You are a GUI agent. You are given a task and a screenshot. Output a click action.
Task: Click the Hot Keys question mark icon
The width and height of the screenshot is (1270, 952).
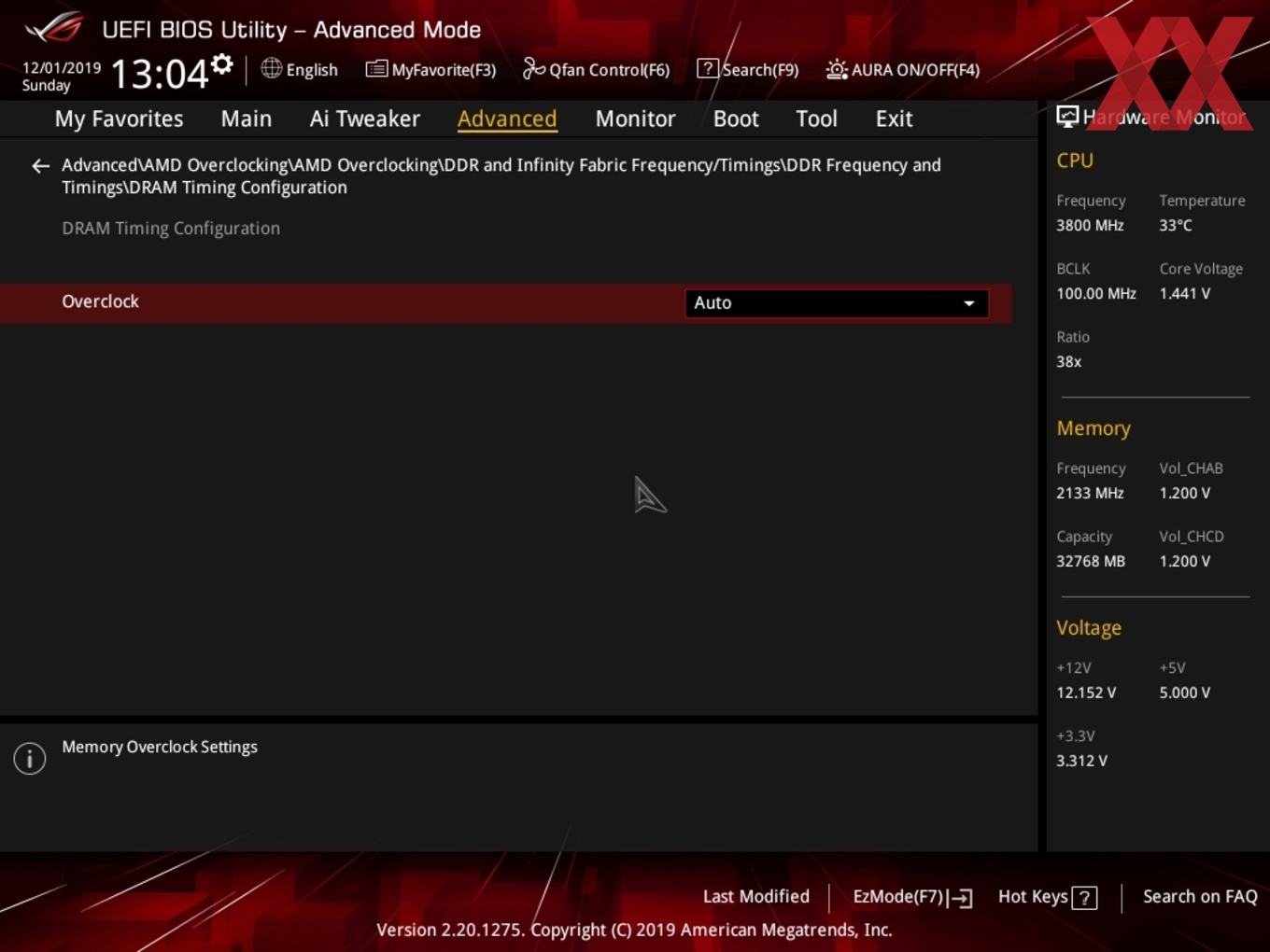pos(1084,898)
